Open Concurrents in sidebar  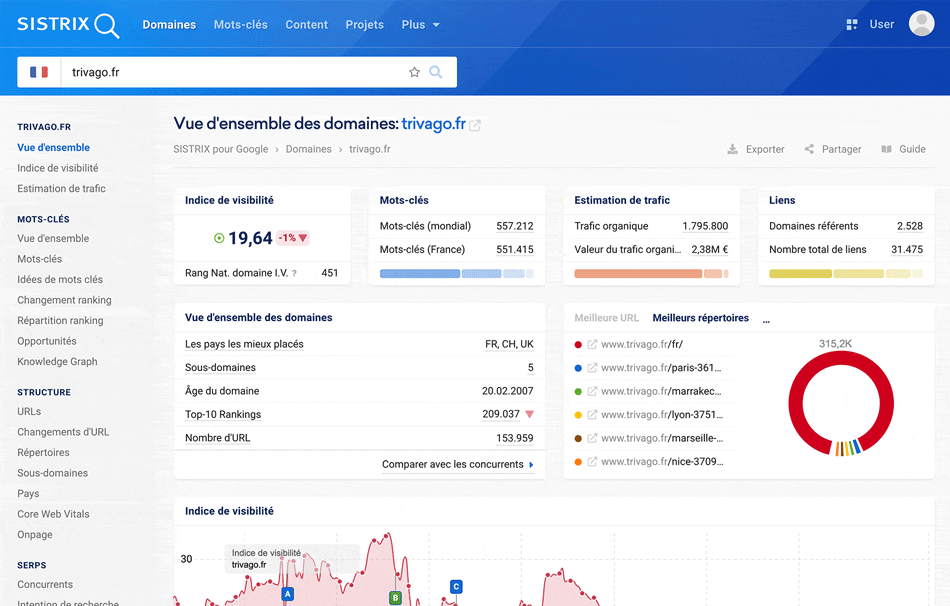coord(45,585)
